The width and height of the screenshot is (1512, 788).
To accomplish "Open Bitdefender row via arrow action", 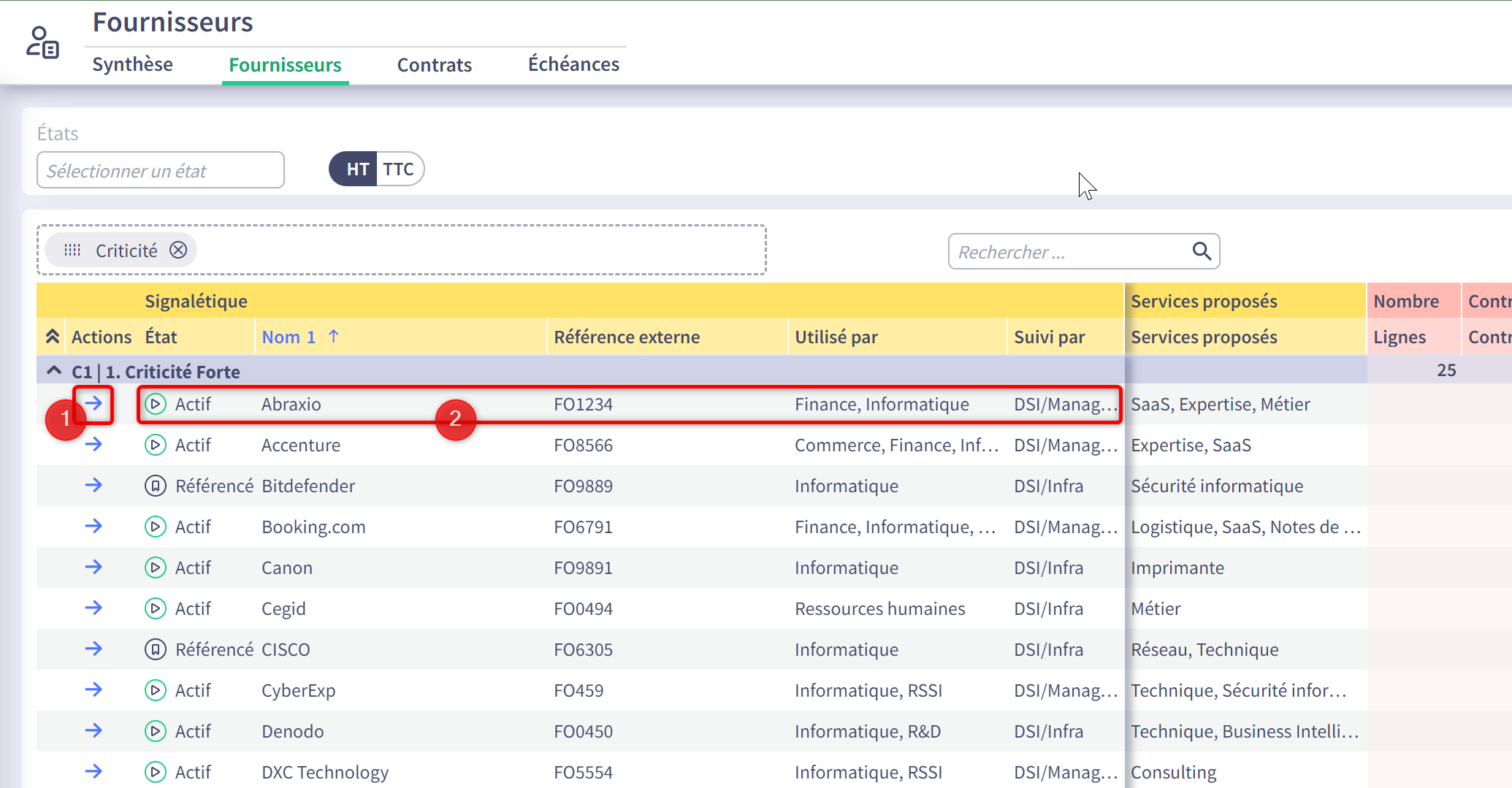I will (x=93, y=485).
